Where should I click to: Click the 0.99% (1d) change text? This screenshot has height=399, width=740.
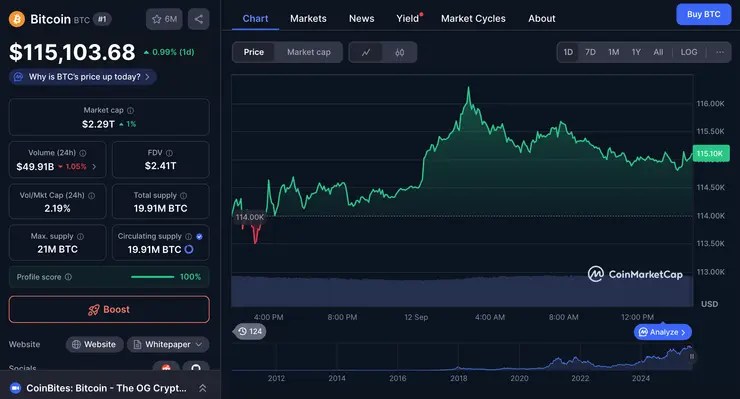(173, 52)
